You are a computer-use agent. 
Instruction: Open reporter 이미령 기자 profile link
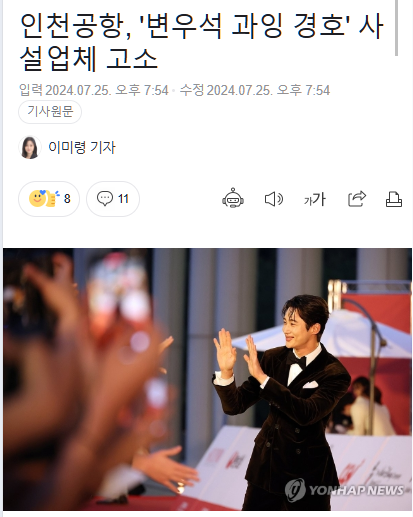pyautogui.click(x=82, y=147)
